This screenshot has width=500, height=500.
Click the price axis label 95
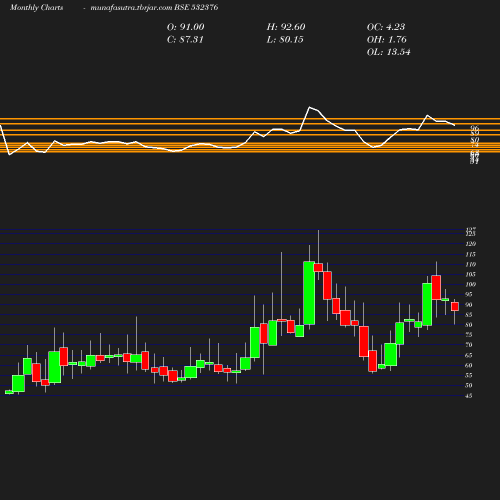[469, 295]
